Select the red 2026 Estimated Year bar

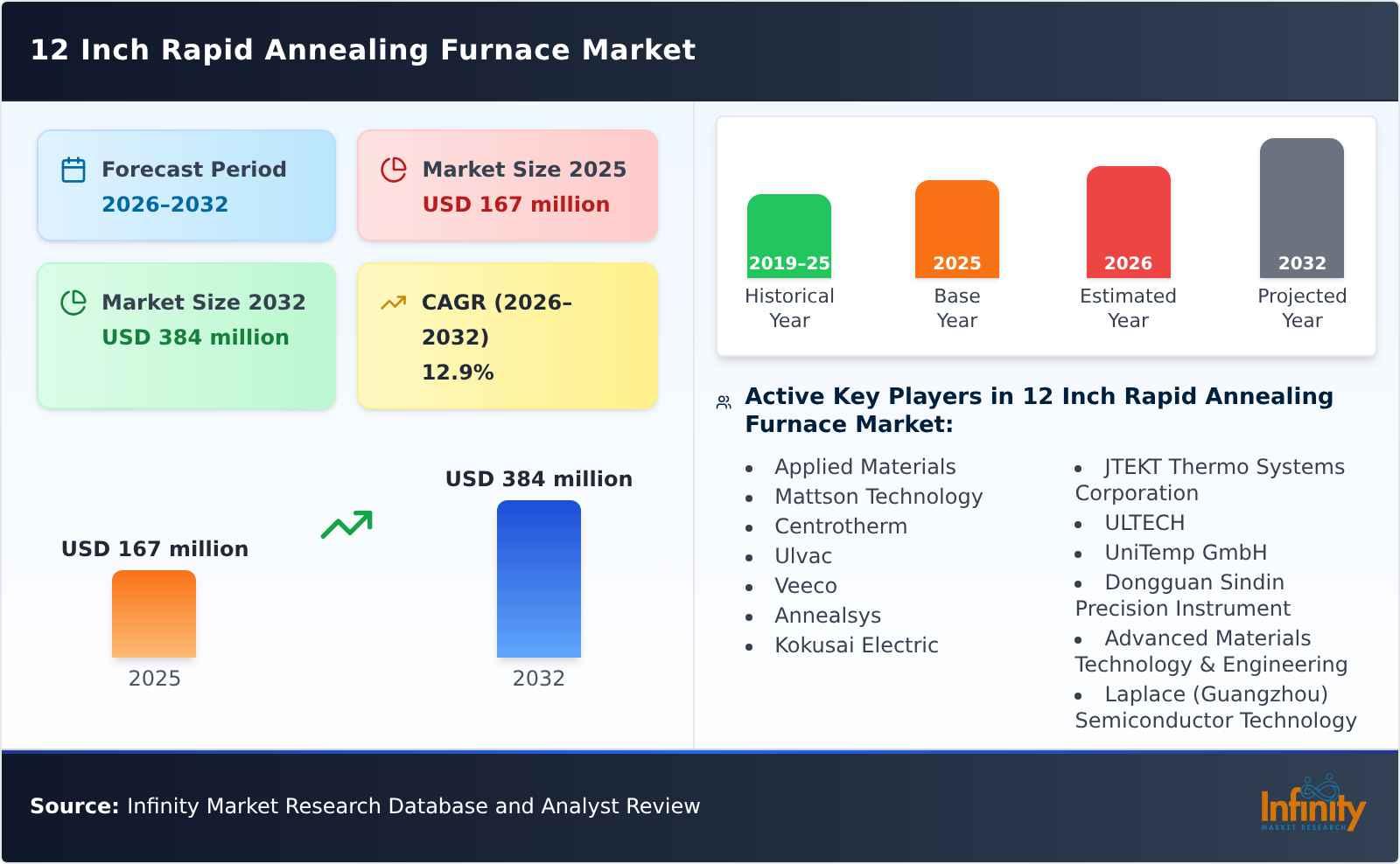1129,222
